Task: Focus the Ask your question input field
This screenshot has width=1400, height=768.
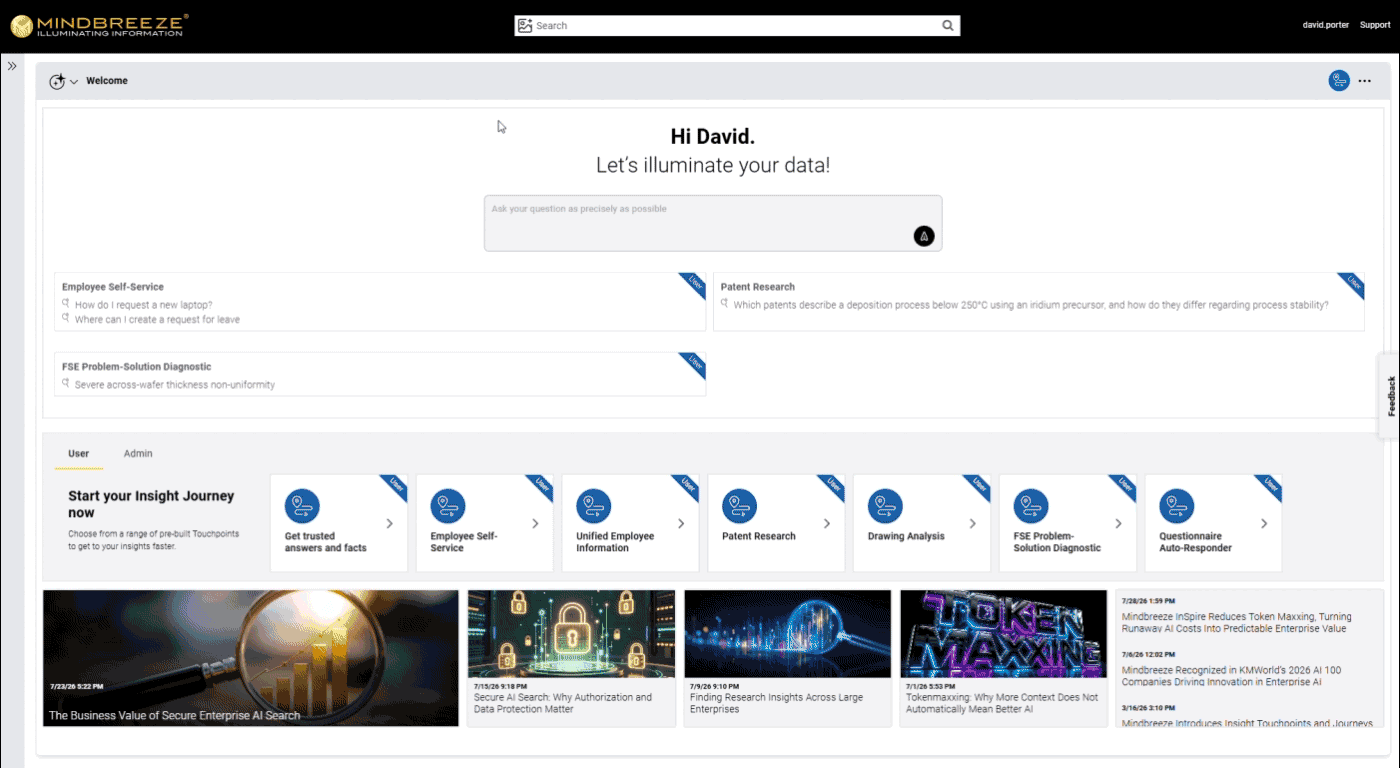Action: [x=713, y=223]
